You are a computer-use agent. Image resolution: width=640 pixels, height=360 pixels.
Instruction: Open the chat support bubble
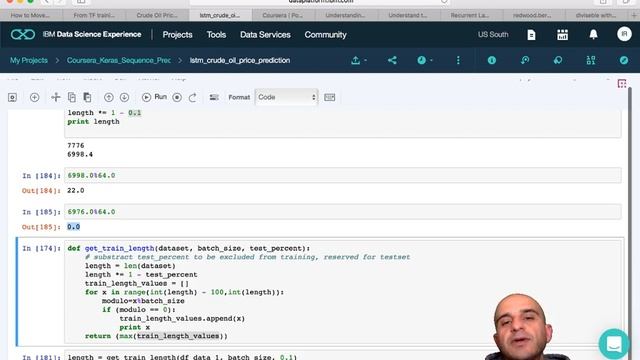[x=614, y=344]
